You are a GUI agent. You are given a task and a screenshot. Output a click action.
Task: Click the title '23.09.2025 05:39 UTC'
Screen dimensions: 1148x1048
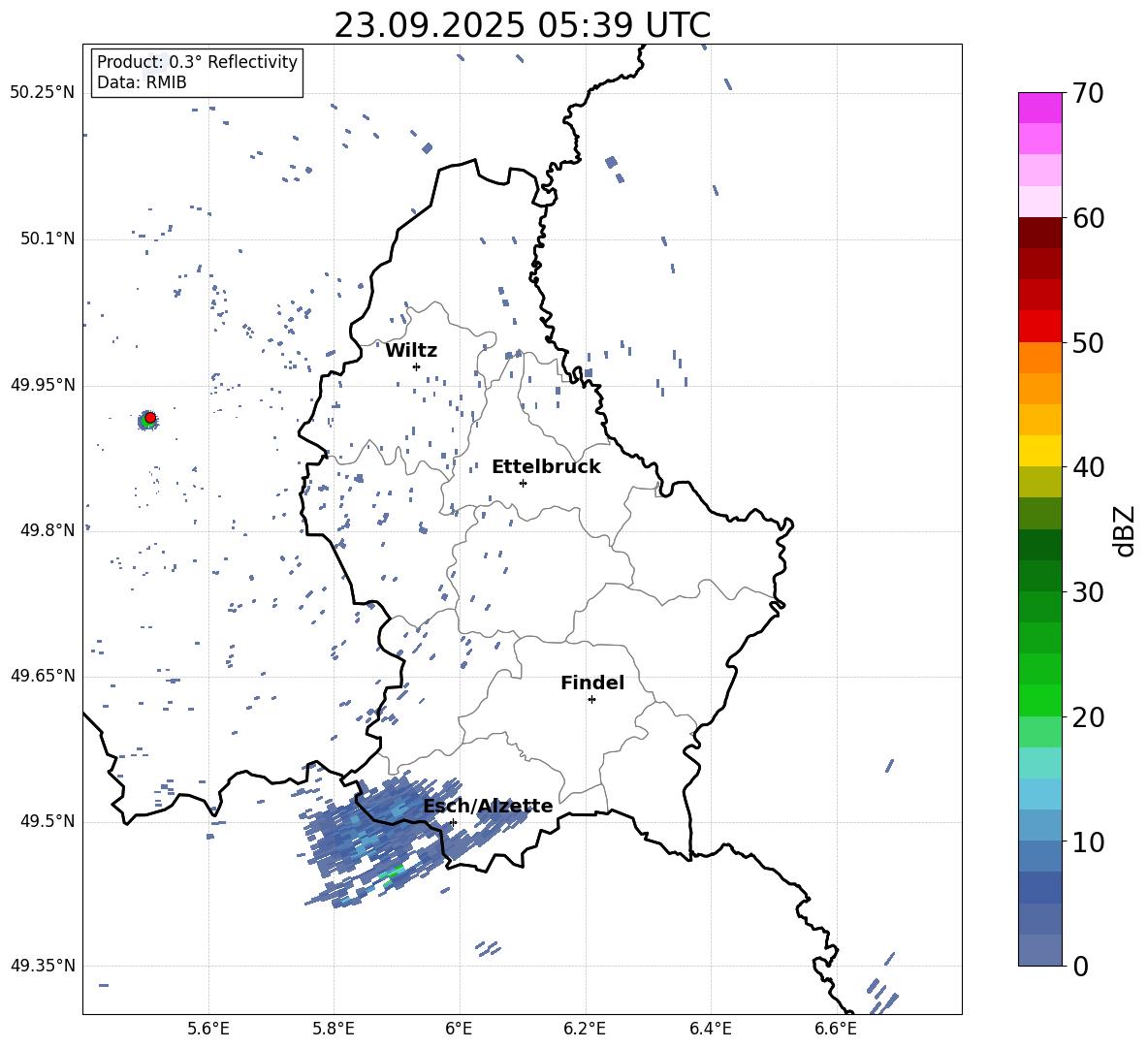[x=522, y=26]
